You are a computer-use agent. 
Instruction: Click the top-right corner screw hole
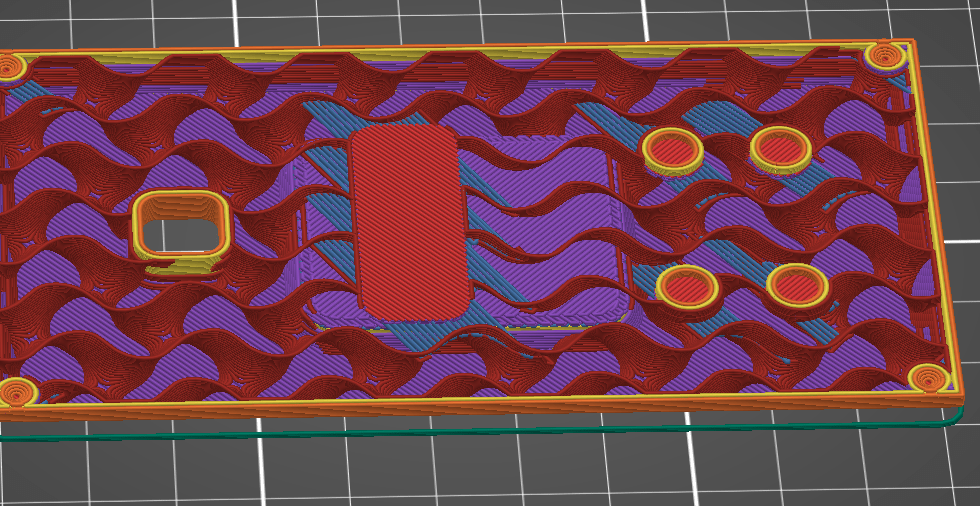point(886,56)
